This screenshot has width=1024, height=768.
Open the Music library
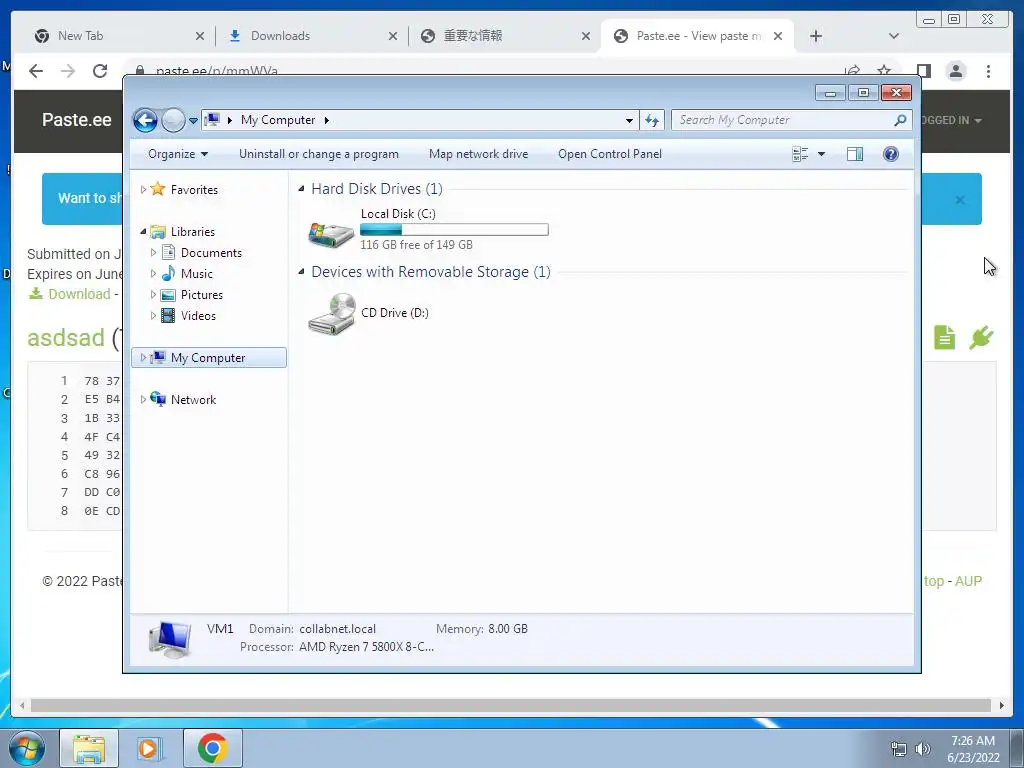[197, 274]
